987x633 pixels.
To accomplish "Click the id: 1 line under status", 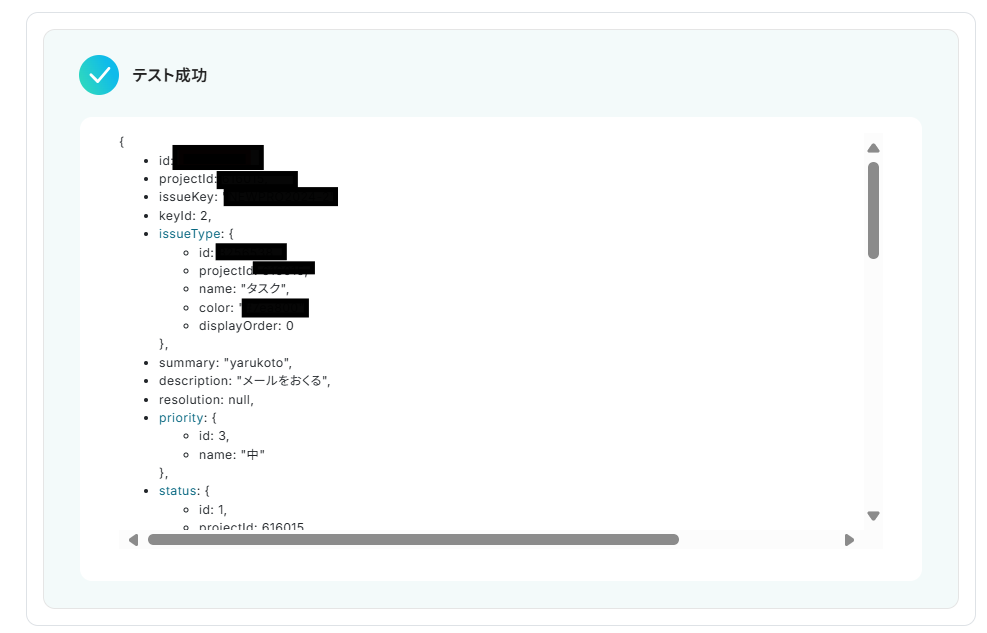I will pos(213,510).
